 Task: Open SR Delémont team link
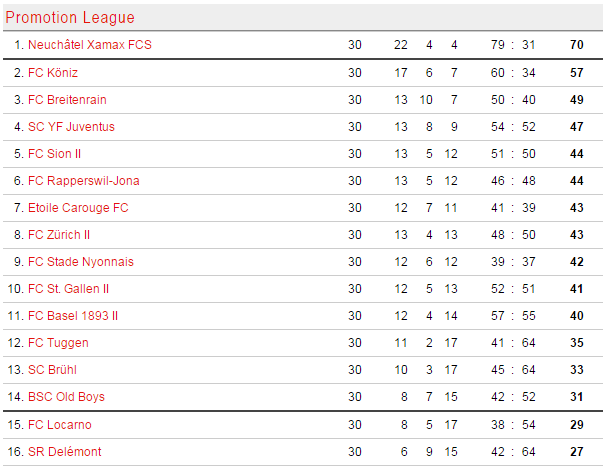point(64,452)
